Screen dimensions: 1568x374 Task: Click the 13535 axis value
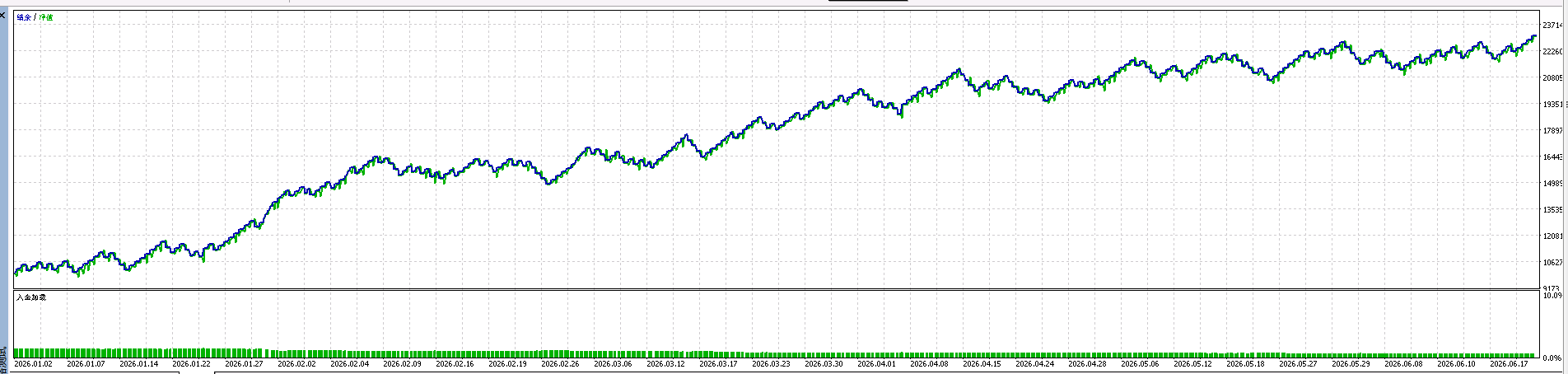[1552, 210]
